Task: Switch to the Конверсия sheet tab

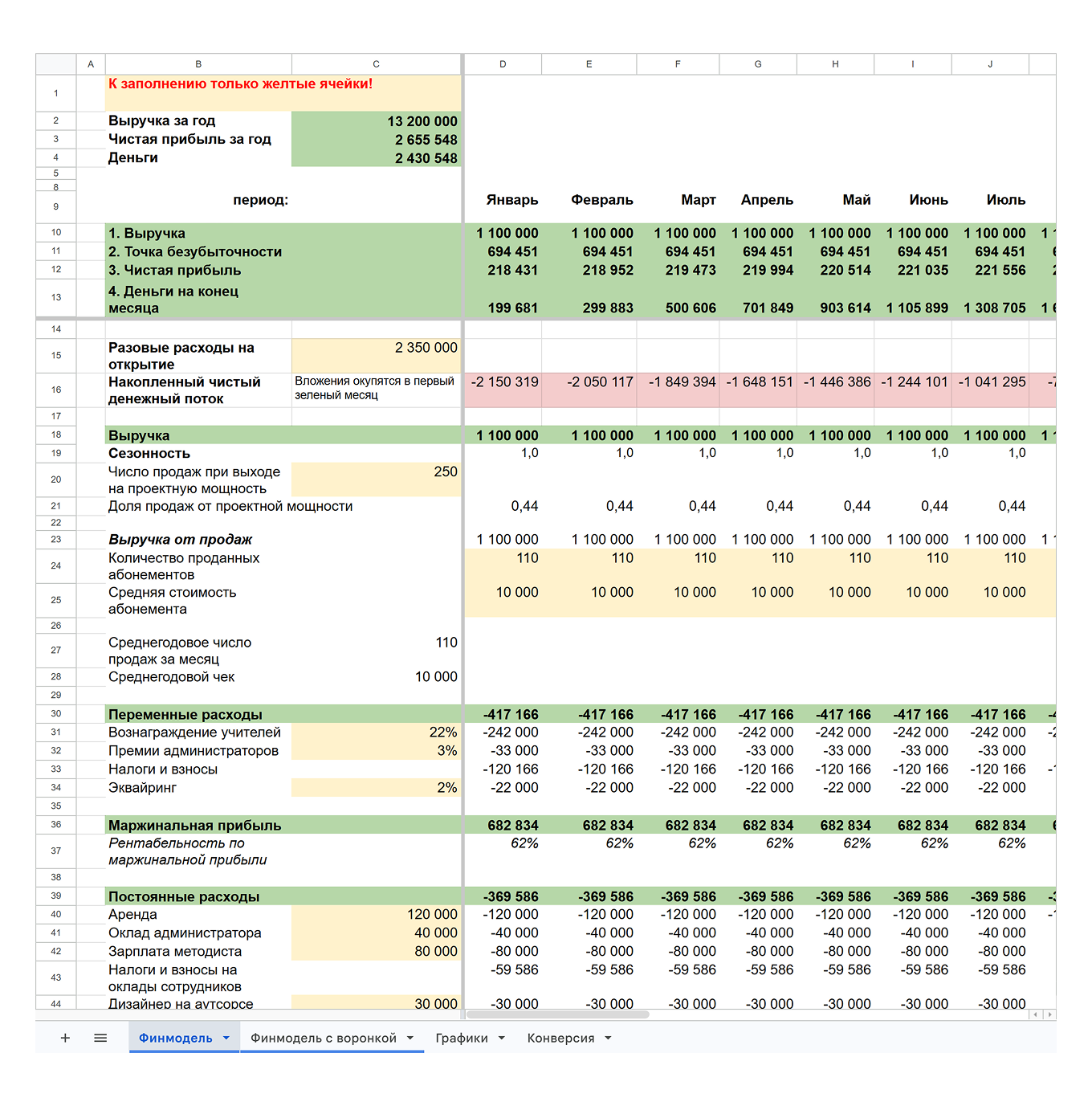Action: click(560, 1038)
